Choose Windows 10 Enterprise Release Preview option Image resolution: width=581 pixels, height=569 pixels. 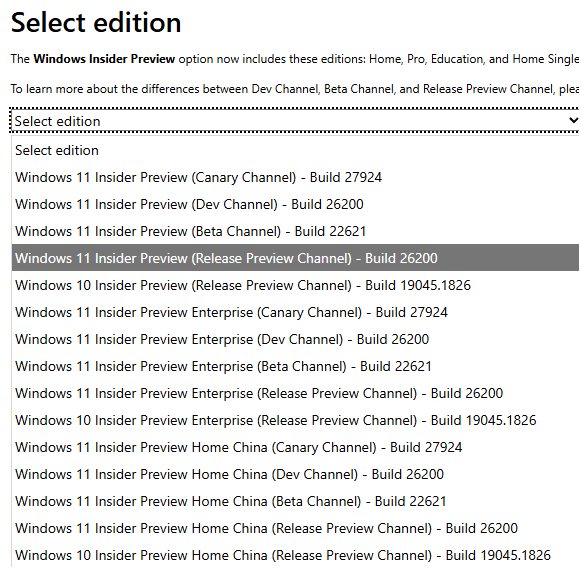click(295, 420)
